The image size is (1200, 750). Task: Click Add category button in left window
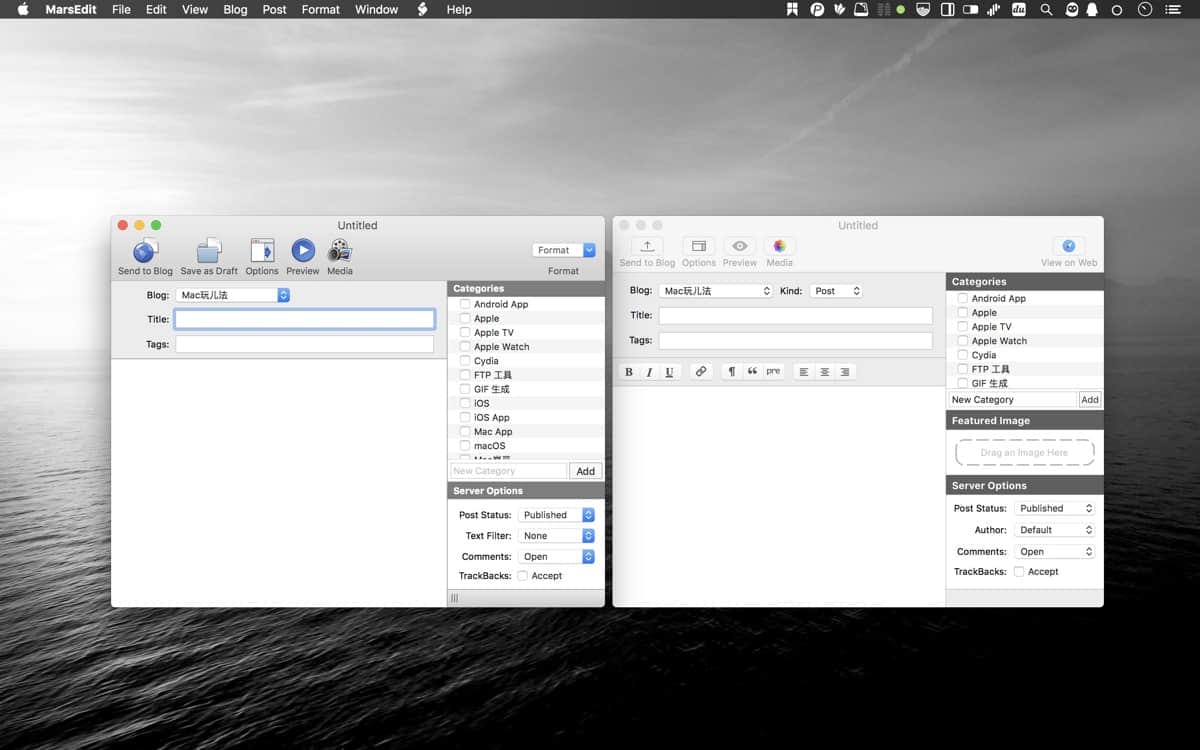tap(586, 471)
